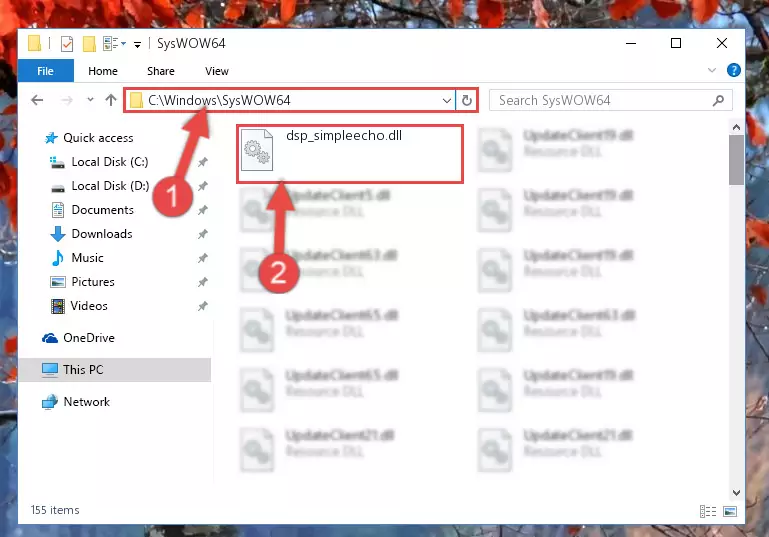Click the view options icon in quick toolbar
This screenshot has width=769, height=537.
pyautogui.click(x=111, y=44)
